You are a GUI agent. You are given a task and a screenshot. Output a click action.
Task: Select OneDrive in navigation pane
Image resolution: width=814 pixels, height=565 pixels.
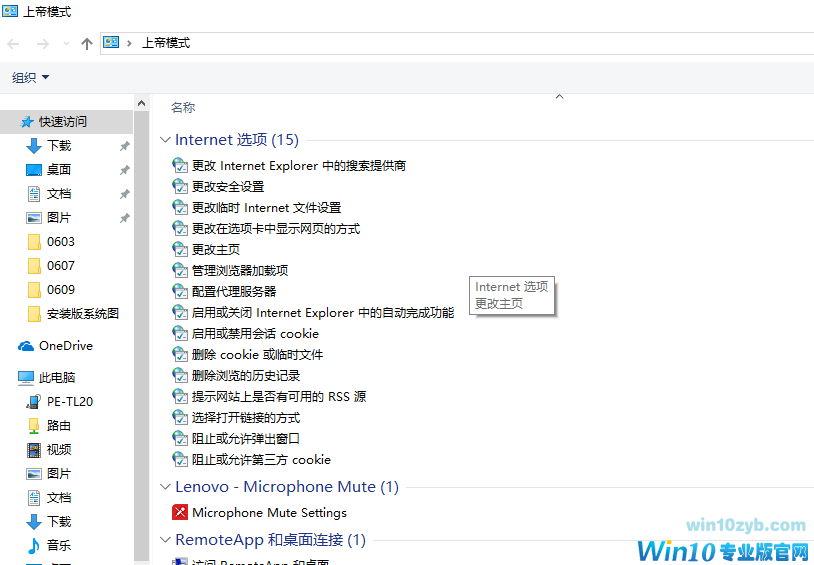66,346
